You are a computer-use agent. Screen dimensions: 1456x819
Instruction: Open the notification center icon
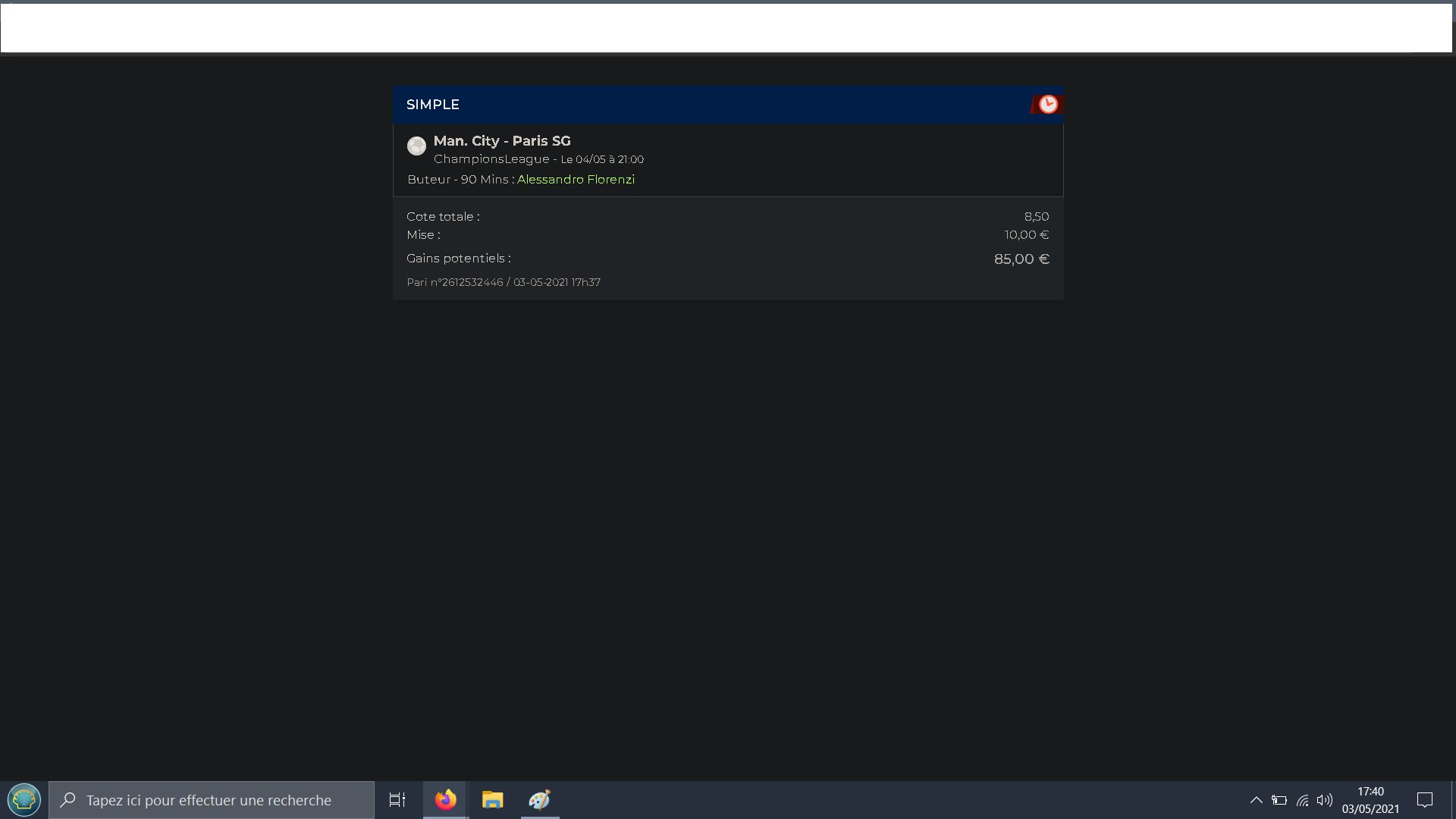[x=1424, y=800]
